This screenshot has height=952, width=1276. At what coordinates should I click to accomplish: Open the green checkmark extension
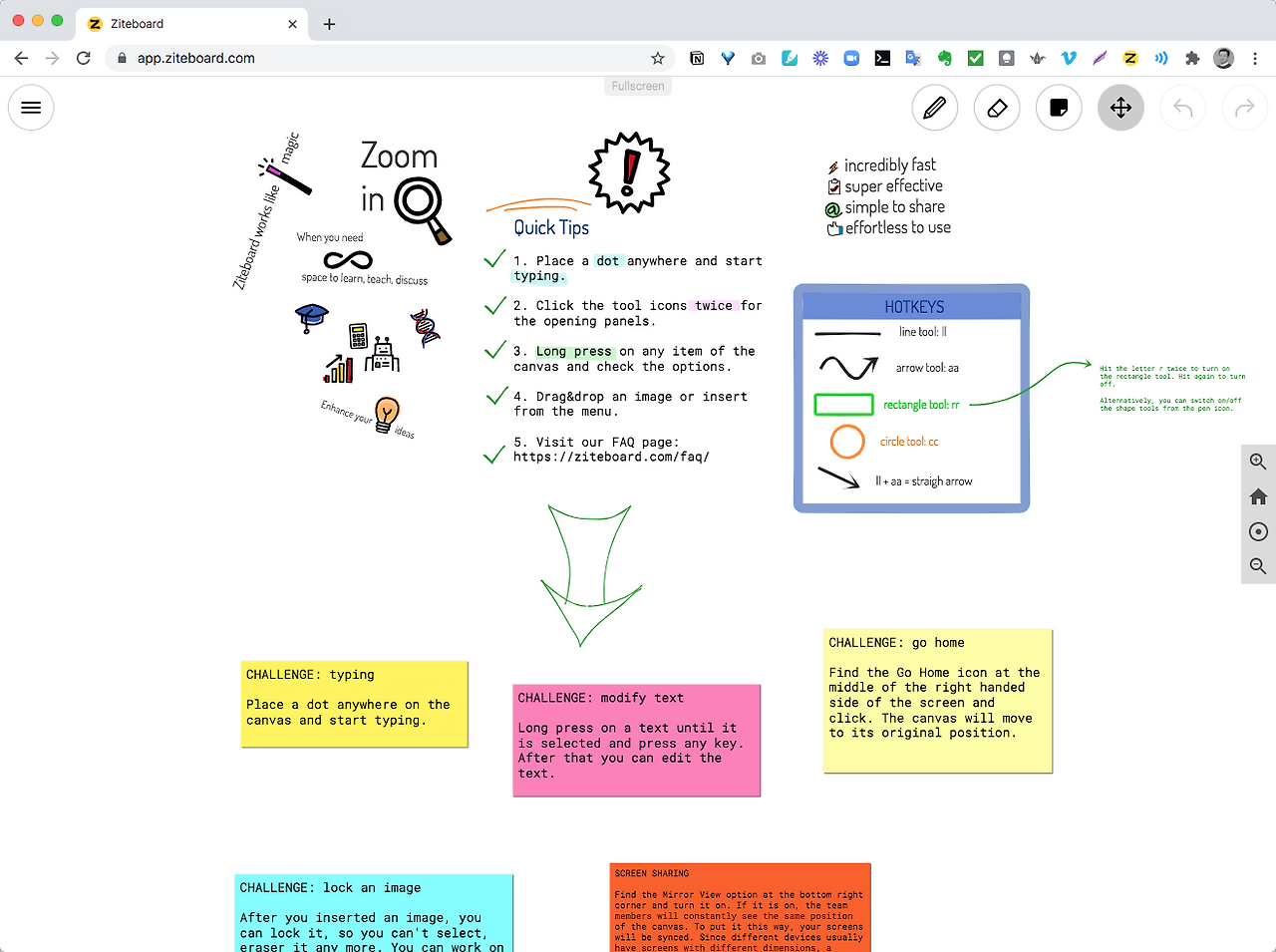click(x=976, y=58)
